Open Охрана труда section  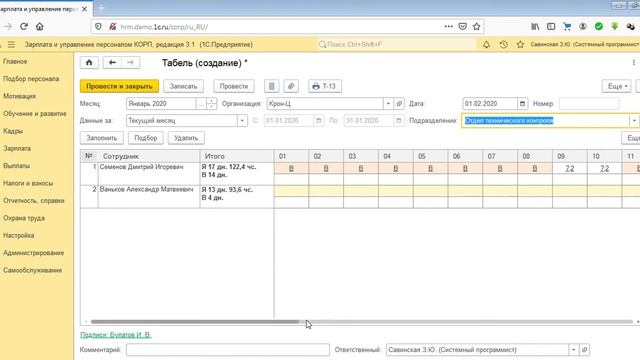tap(24, 218)
